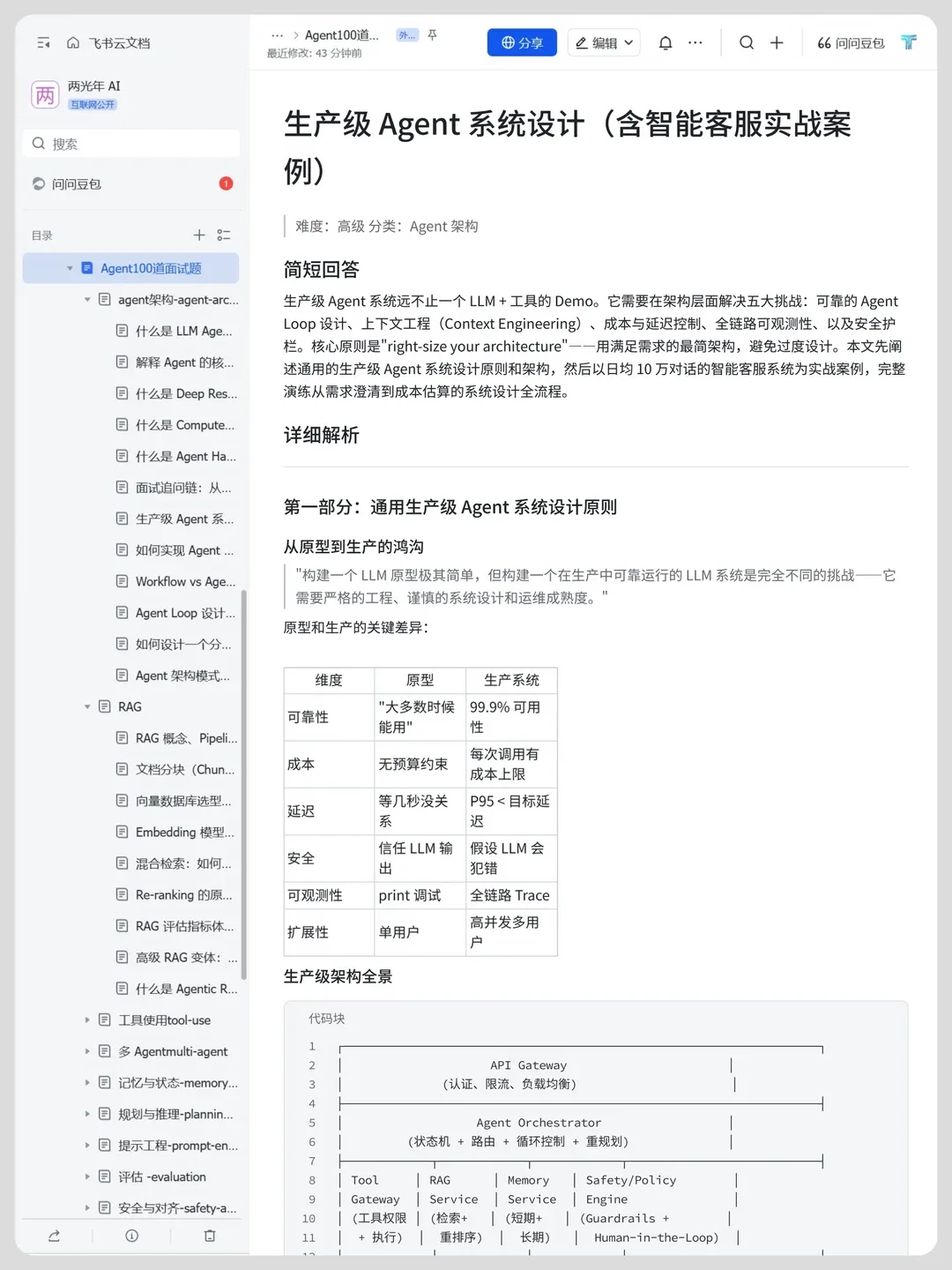
Task: Open the trash icon at sidebar bottom
Action: point(210,1236)
